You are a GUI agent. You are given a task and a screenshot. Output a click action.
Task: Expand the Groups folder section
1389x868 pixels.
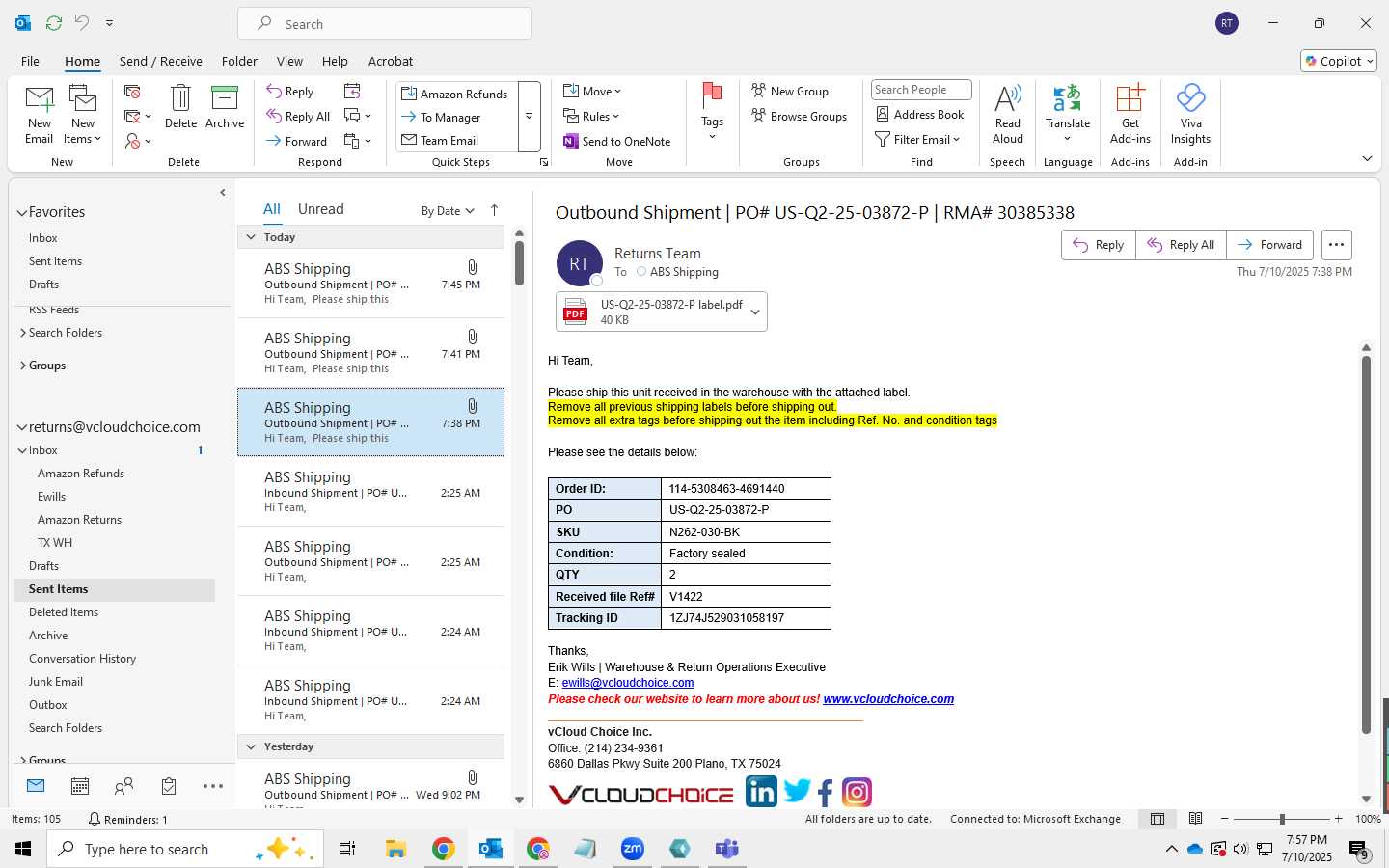pyautogui.click(x=23, y=366)
